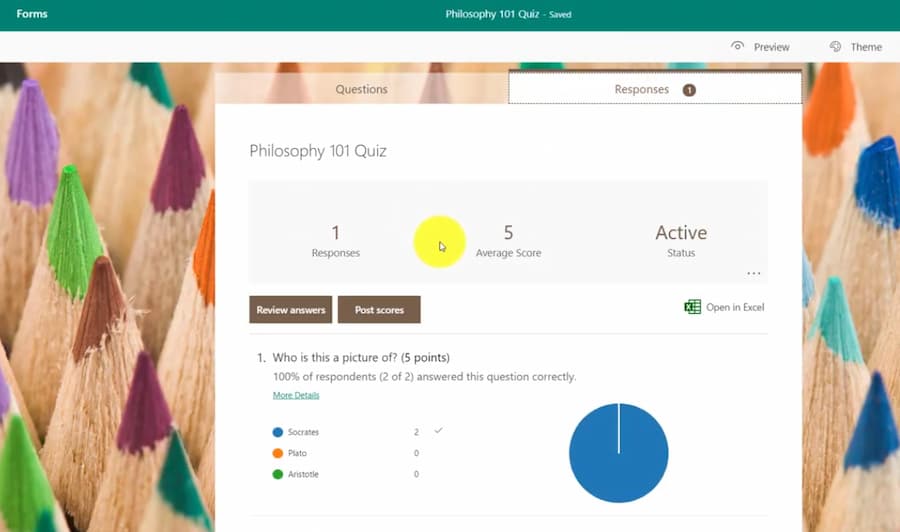
Task: Click the Preview eye icon
Action: click(738, 46)
